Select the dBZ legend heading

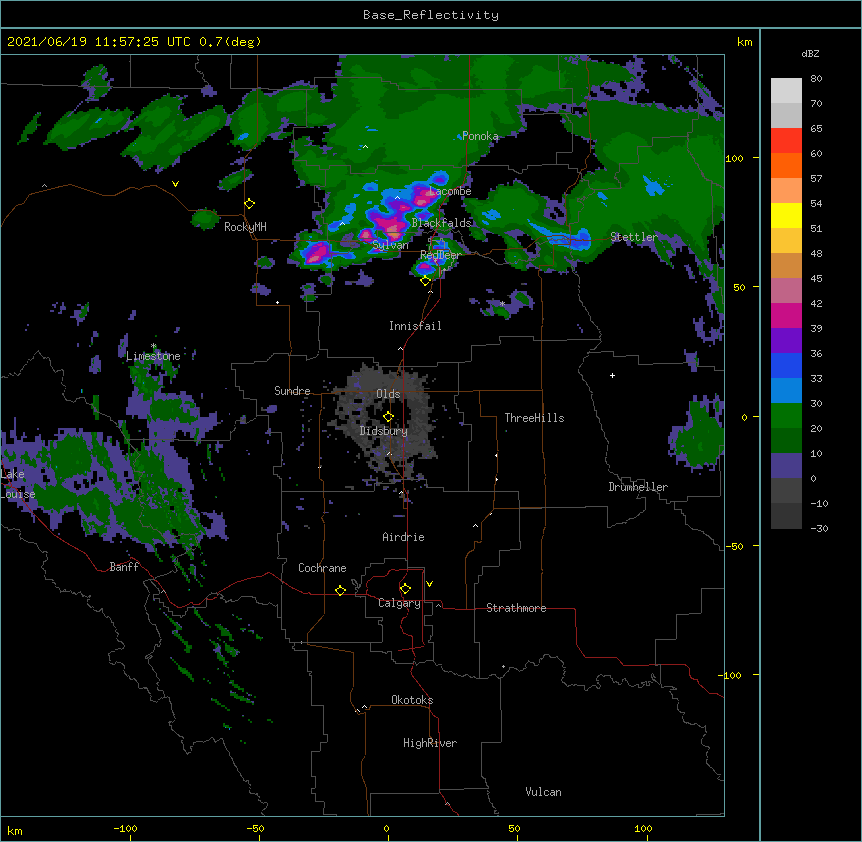click(810, 53)
